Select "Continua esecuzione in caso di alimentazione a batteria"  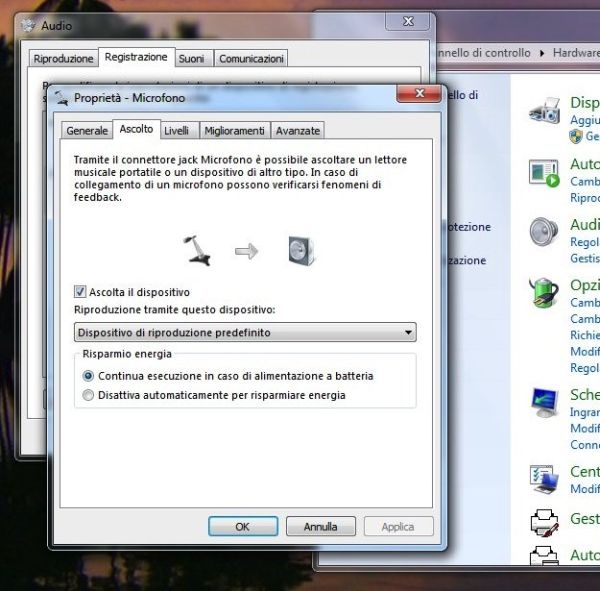[x=89, y=376]
